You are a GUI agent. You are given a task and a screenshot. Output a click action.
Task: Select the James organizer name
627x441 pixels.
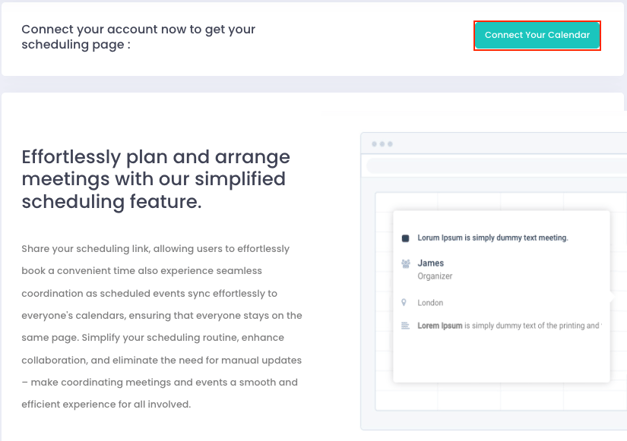click(431, 263)
